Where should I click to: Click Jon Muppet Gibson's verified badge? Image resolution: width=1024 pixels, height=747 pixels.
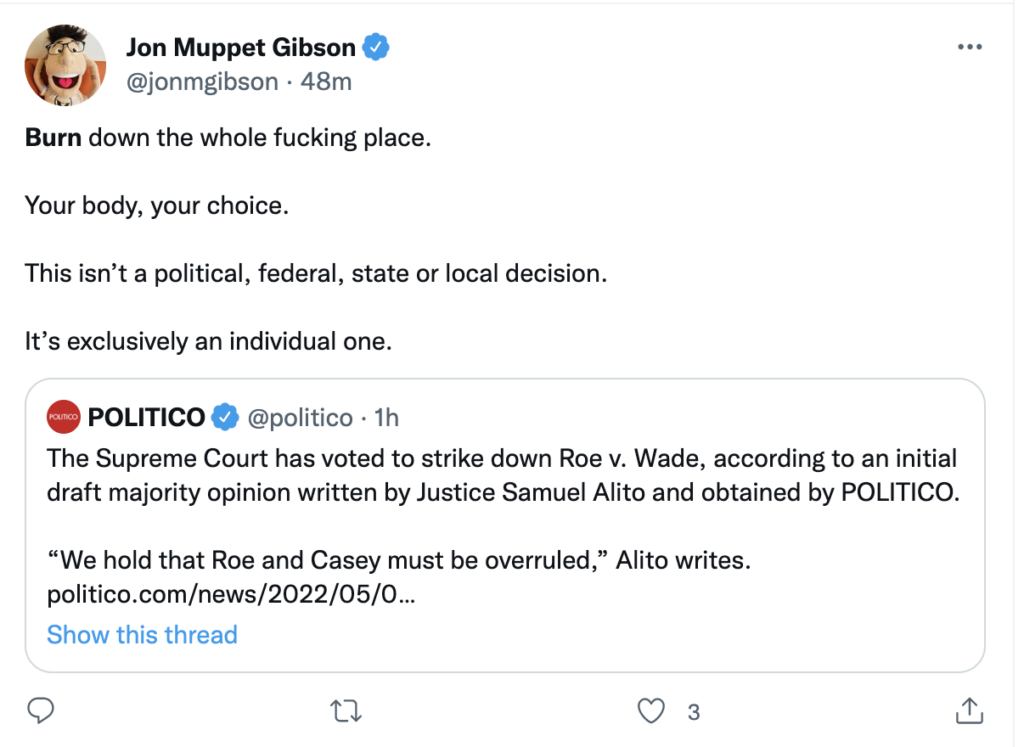click(376, 47)
